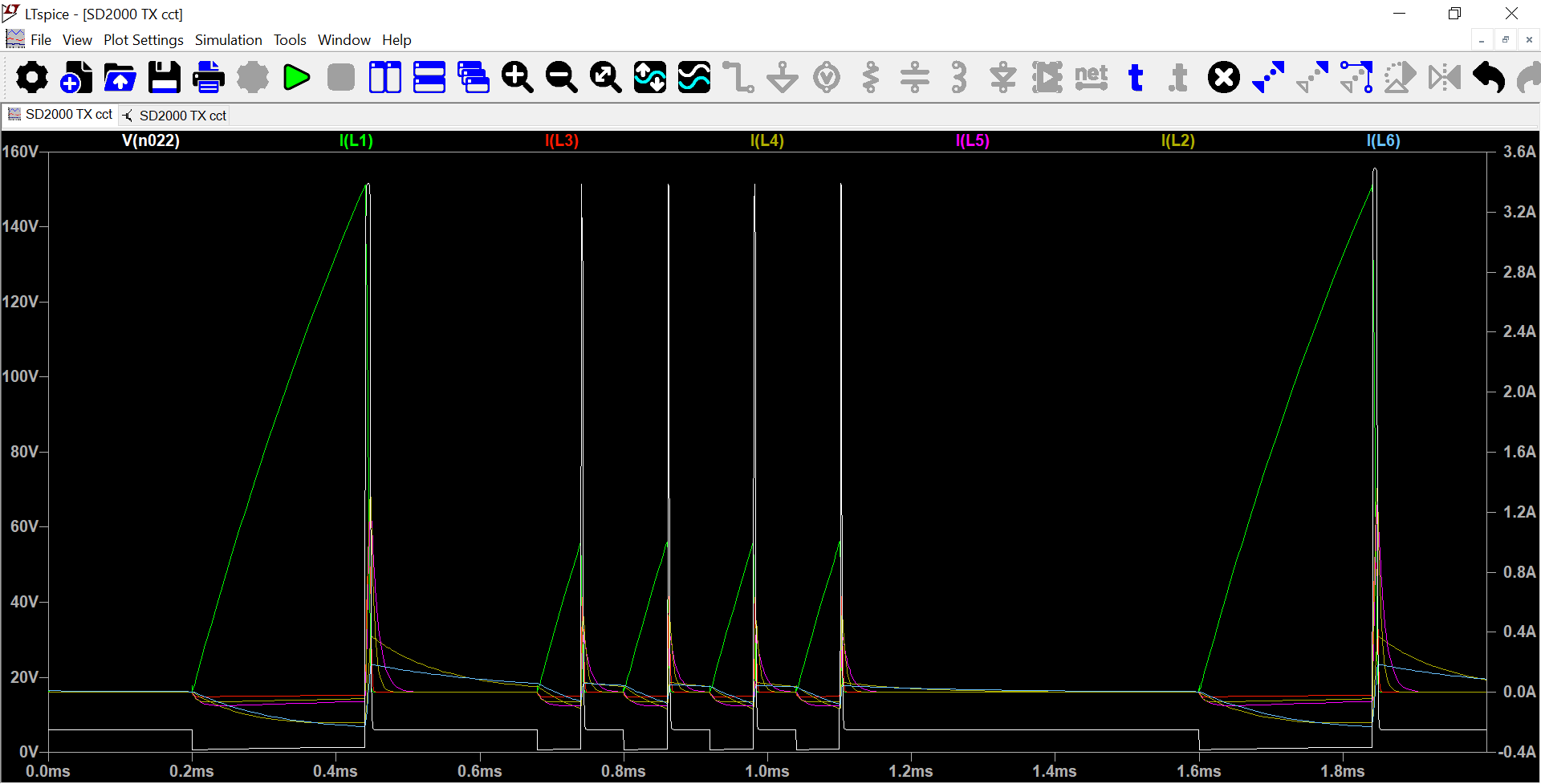Click the rotate tool icon
This screenshot has height=784, width=1541.
point(1401,78)
